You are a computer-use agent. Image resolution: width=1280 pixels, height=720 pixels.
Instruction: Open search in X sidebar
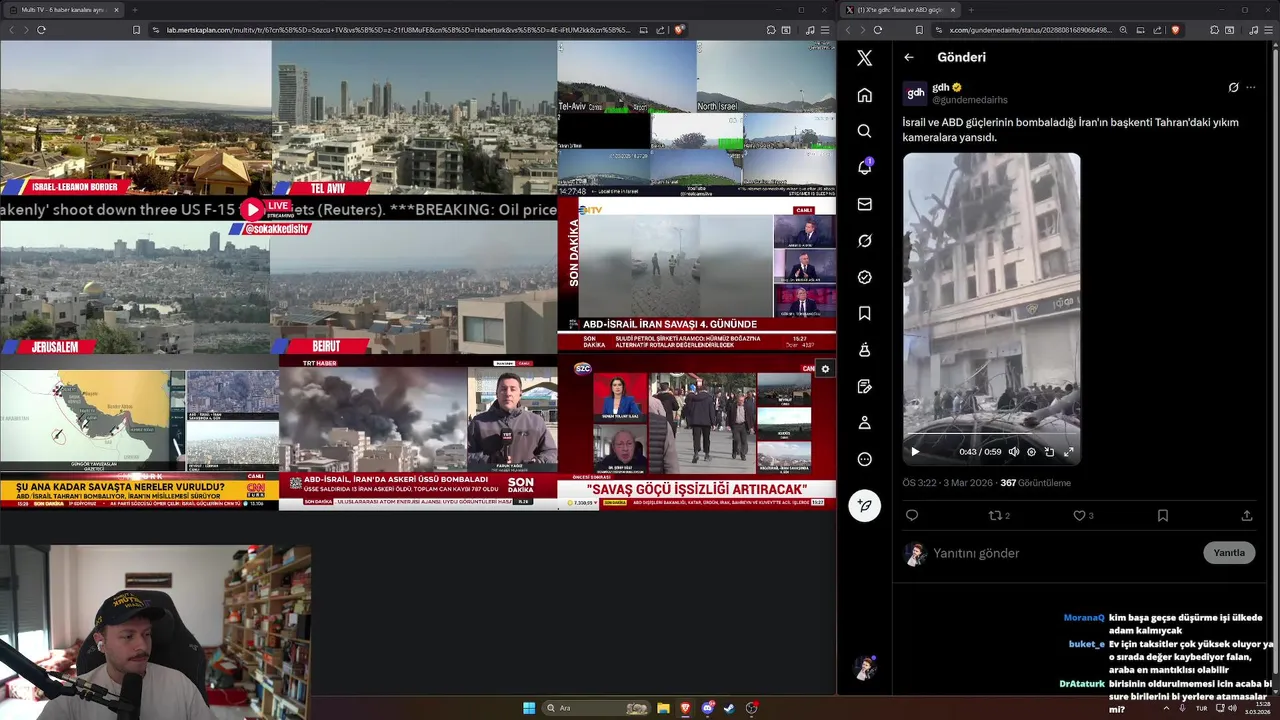[865, 131]
